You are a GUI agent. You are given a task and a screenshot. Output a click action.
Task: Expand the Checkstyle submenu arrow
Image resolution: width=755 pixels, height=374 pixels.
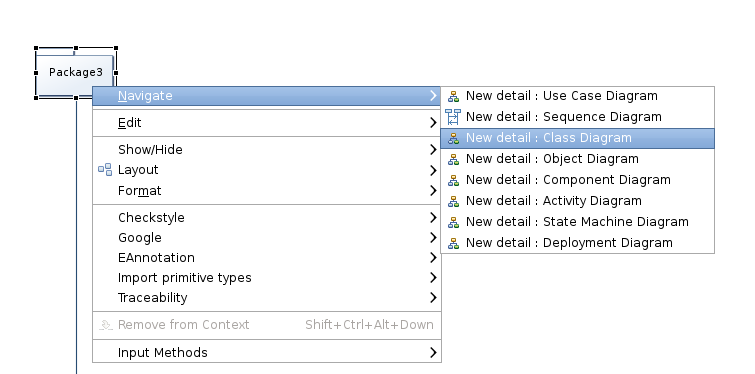(x=433, y=218)
